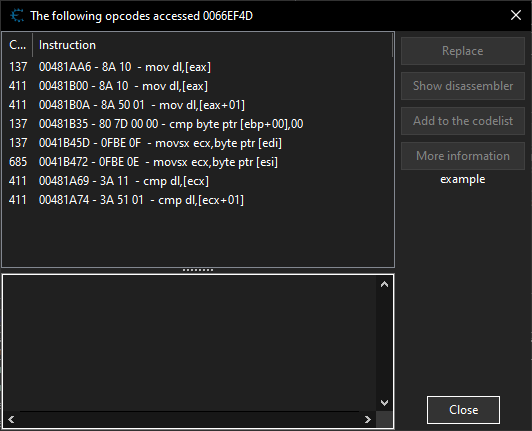
Task: Click the down arrow of details scrollbar
Action: click(x=384, y=403)
